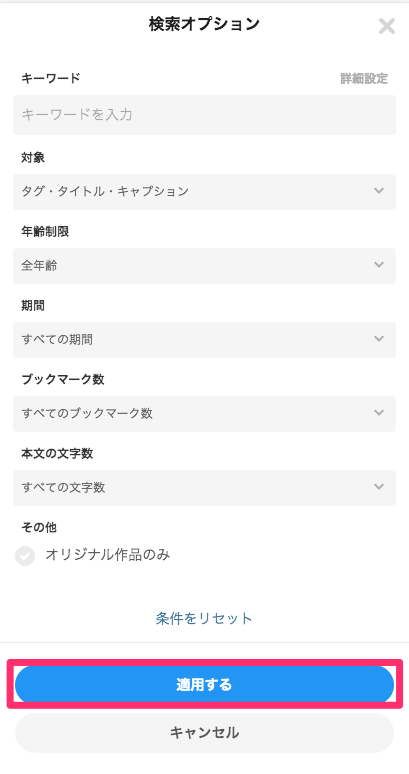
Task: Open the タグ・タイトル・キャプション dropdown
Action: (x=204, y=192)
